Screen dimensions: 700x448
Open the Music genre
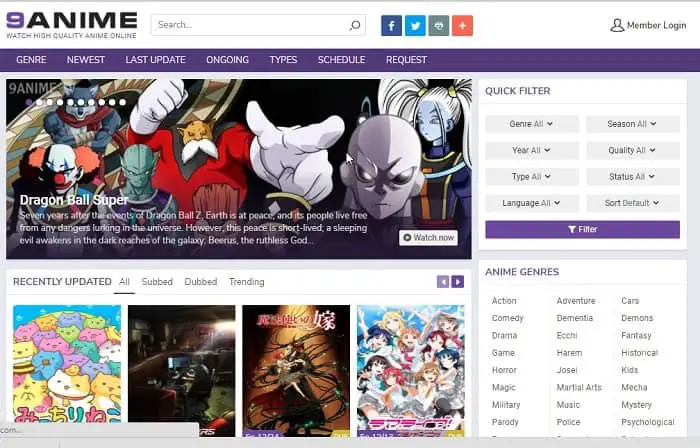(568, 405)
